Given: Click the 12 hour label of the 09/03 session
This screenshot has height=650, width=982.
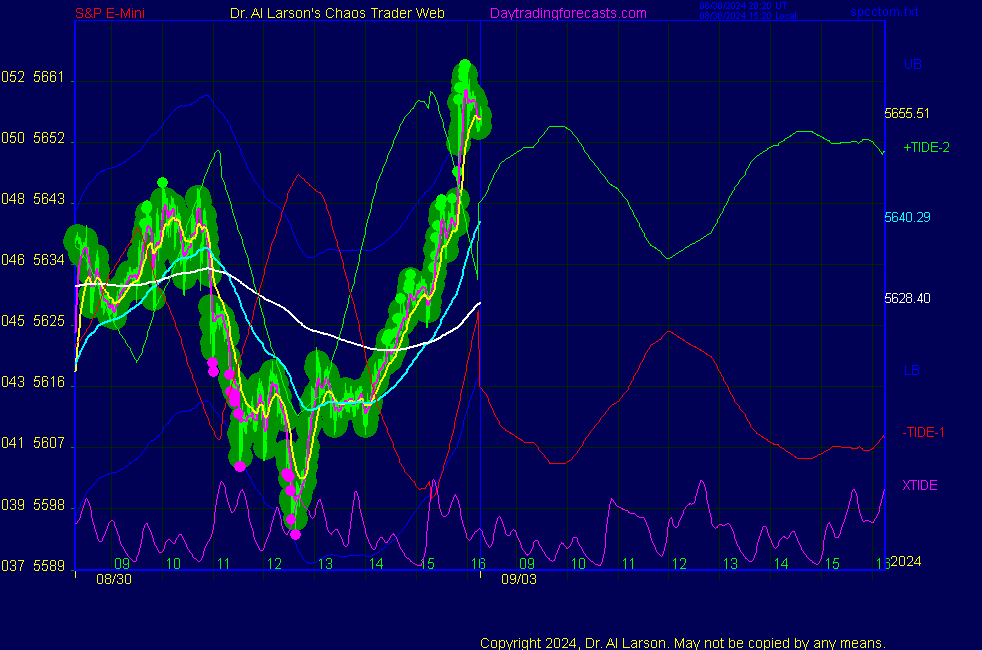Looking at the screenshot, I should (680, 564).
